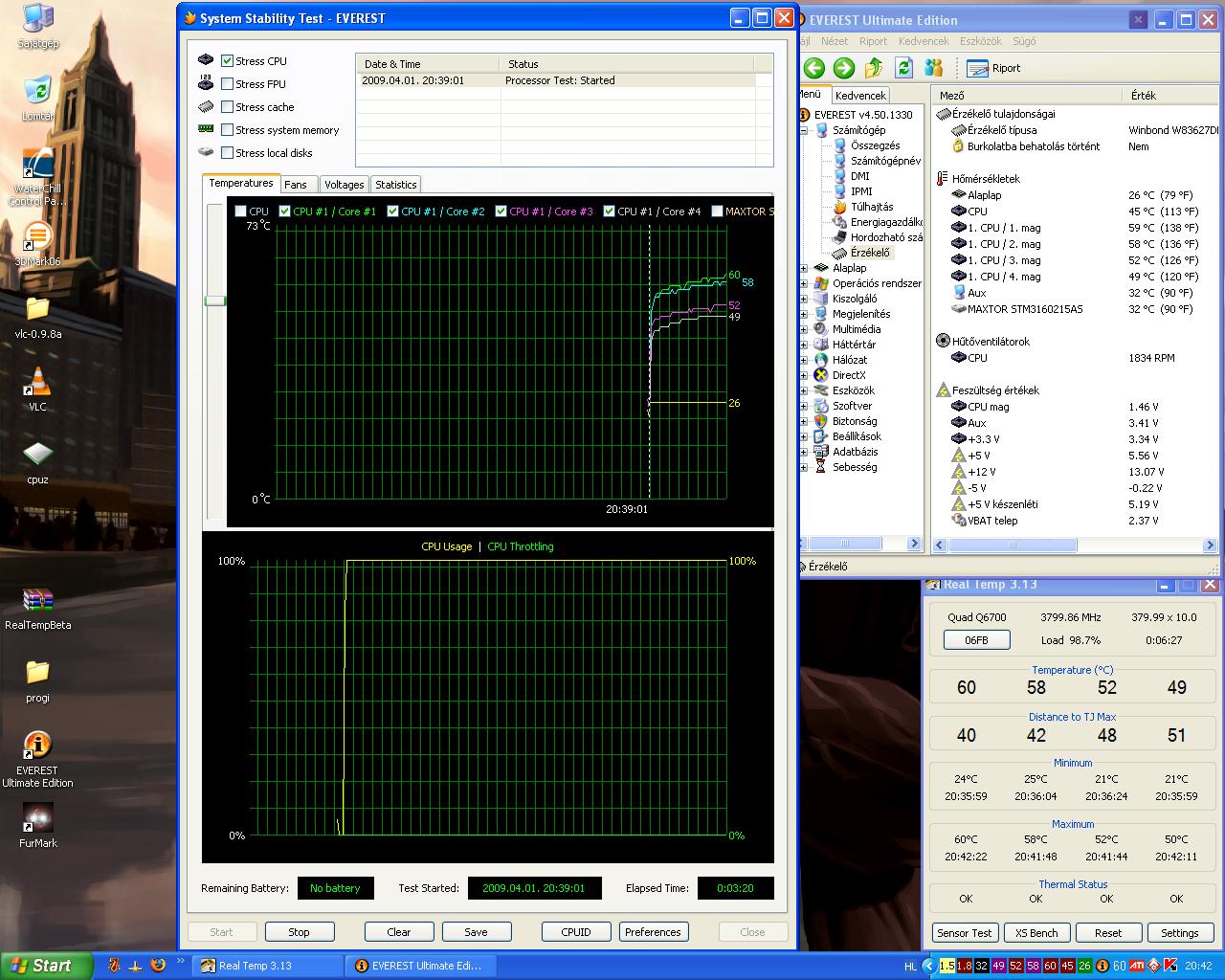Open the Kedvencek tab in EVEREST
The height and width of the screenshot is (980, 1225).
(860, 96)
